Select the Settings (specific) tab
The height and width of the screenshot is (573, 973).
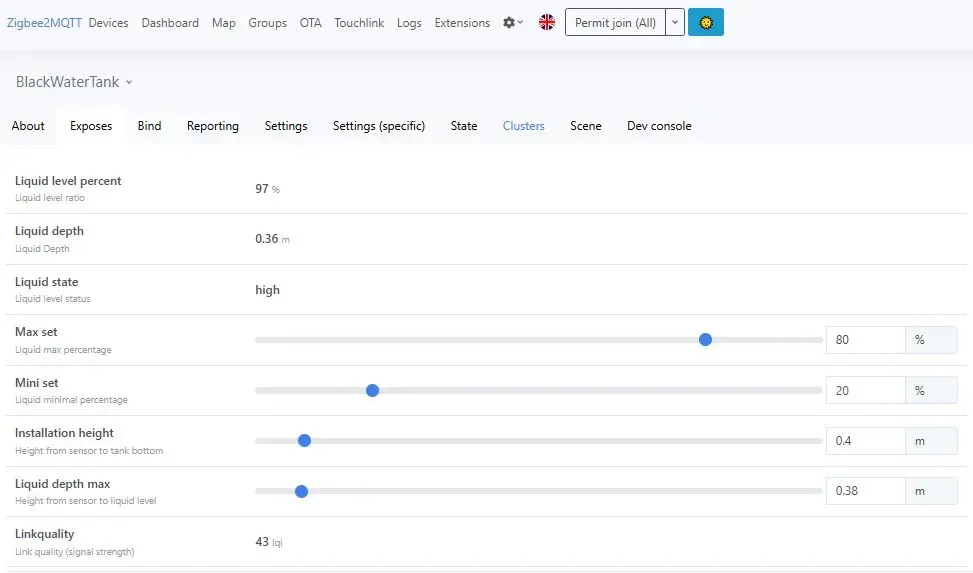(x=379, y=126)
